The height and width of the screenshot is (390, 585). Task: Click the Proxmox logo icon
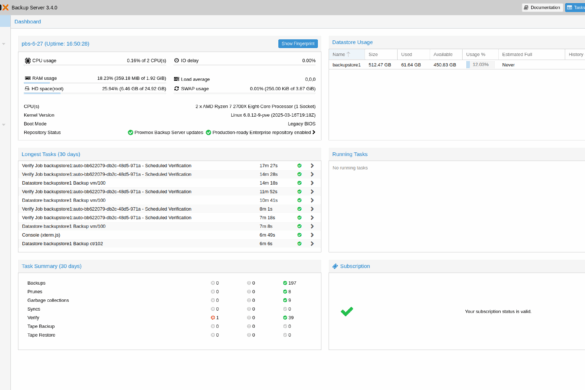tap(4, 7)
